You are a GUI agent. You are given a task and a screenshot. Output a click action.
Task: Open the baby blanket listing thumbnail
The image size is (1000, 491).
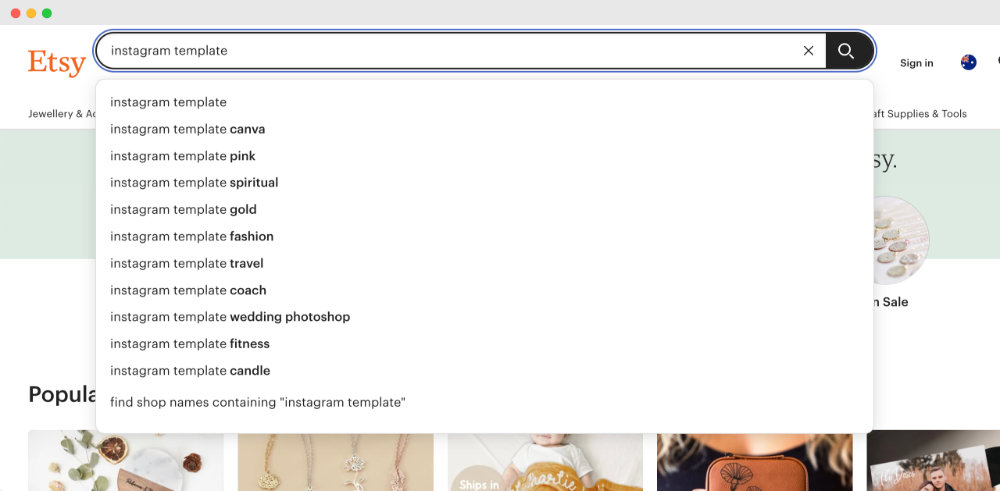click(x=545, y=462)
